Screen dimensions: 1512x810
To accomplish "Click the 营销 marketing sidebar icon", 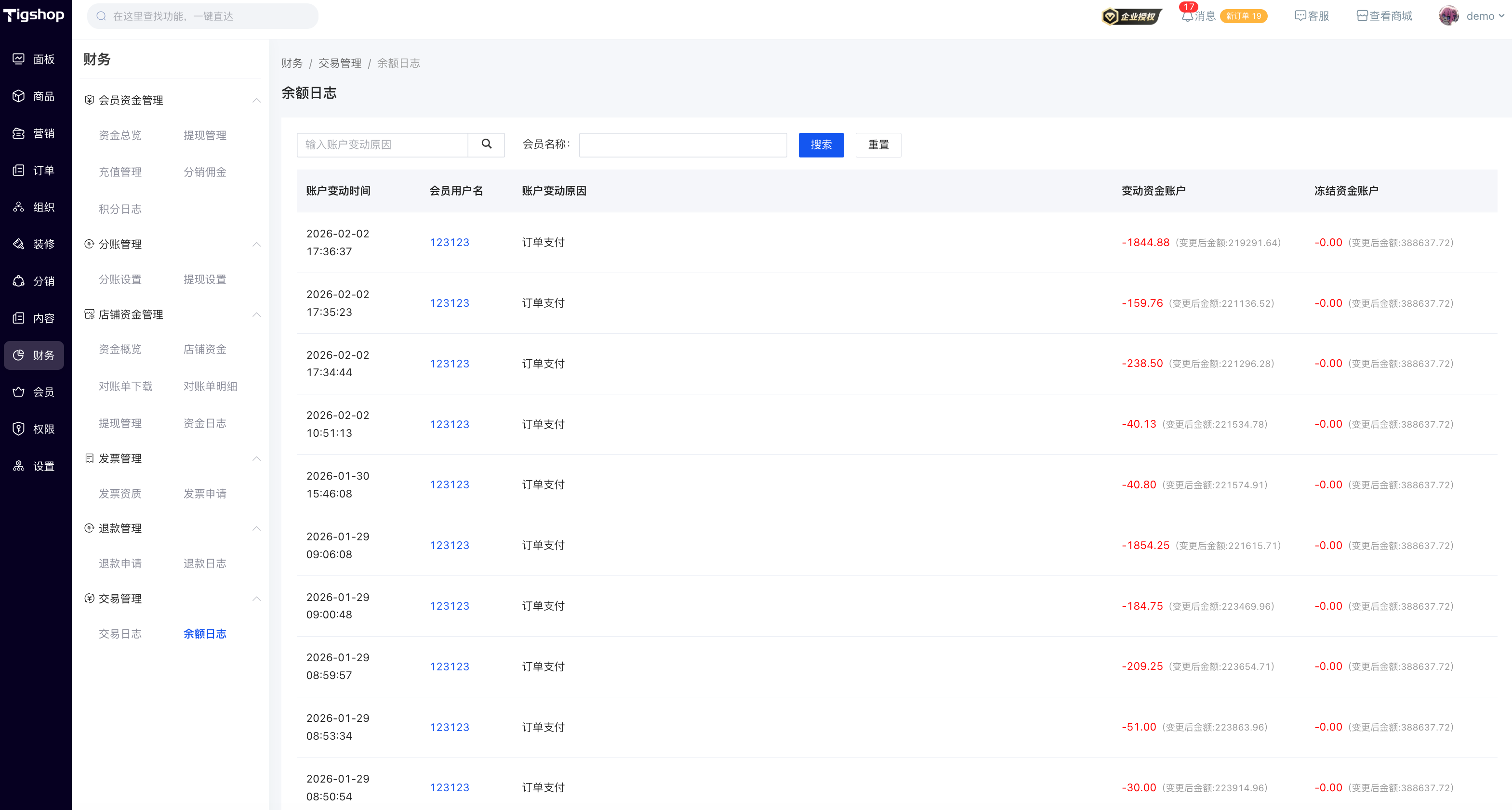I will tap(19, 133).
